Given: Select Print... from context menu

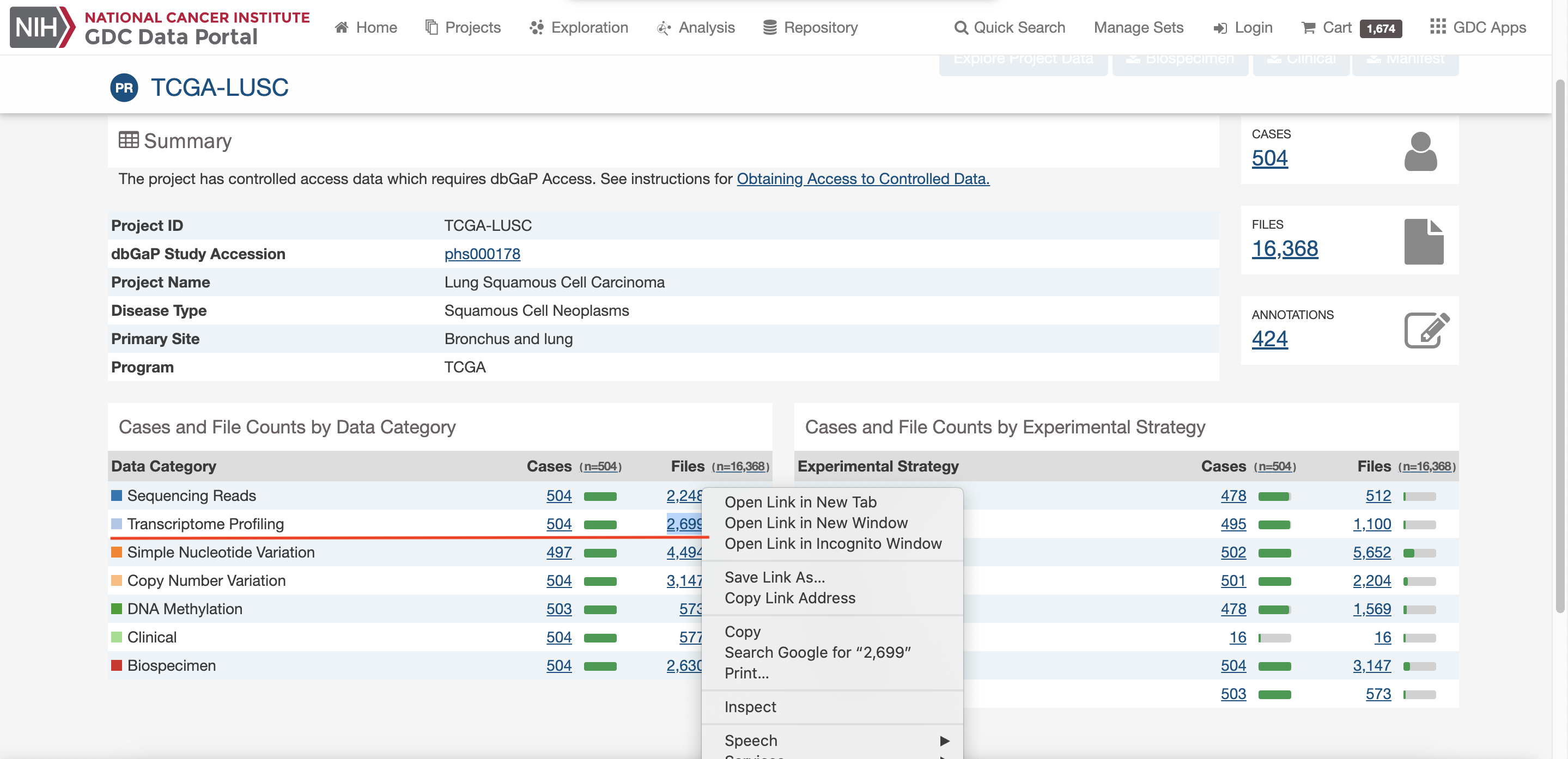Looking at the screenshot, I should point(832,672).
